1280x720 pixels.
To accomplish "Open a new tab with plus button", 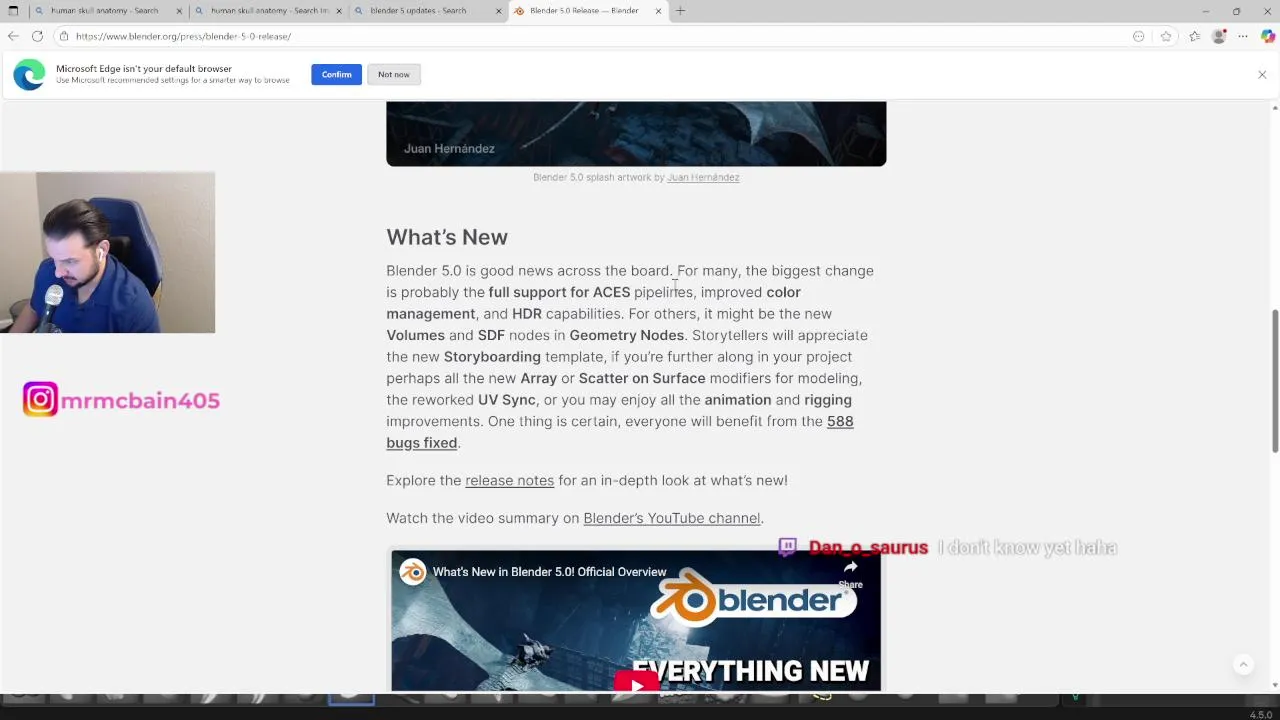I will coord(680,11).
